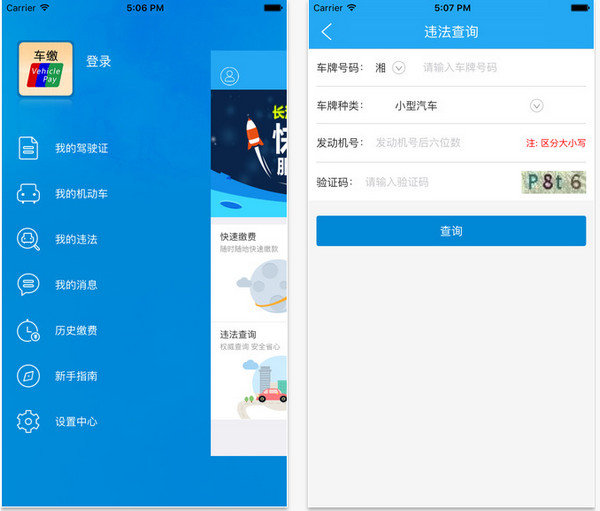
Task: Click the magnifier car icon for violations
Action: (x=28, y=239)
